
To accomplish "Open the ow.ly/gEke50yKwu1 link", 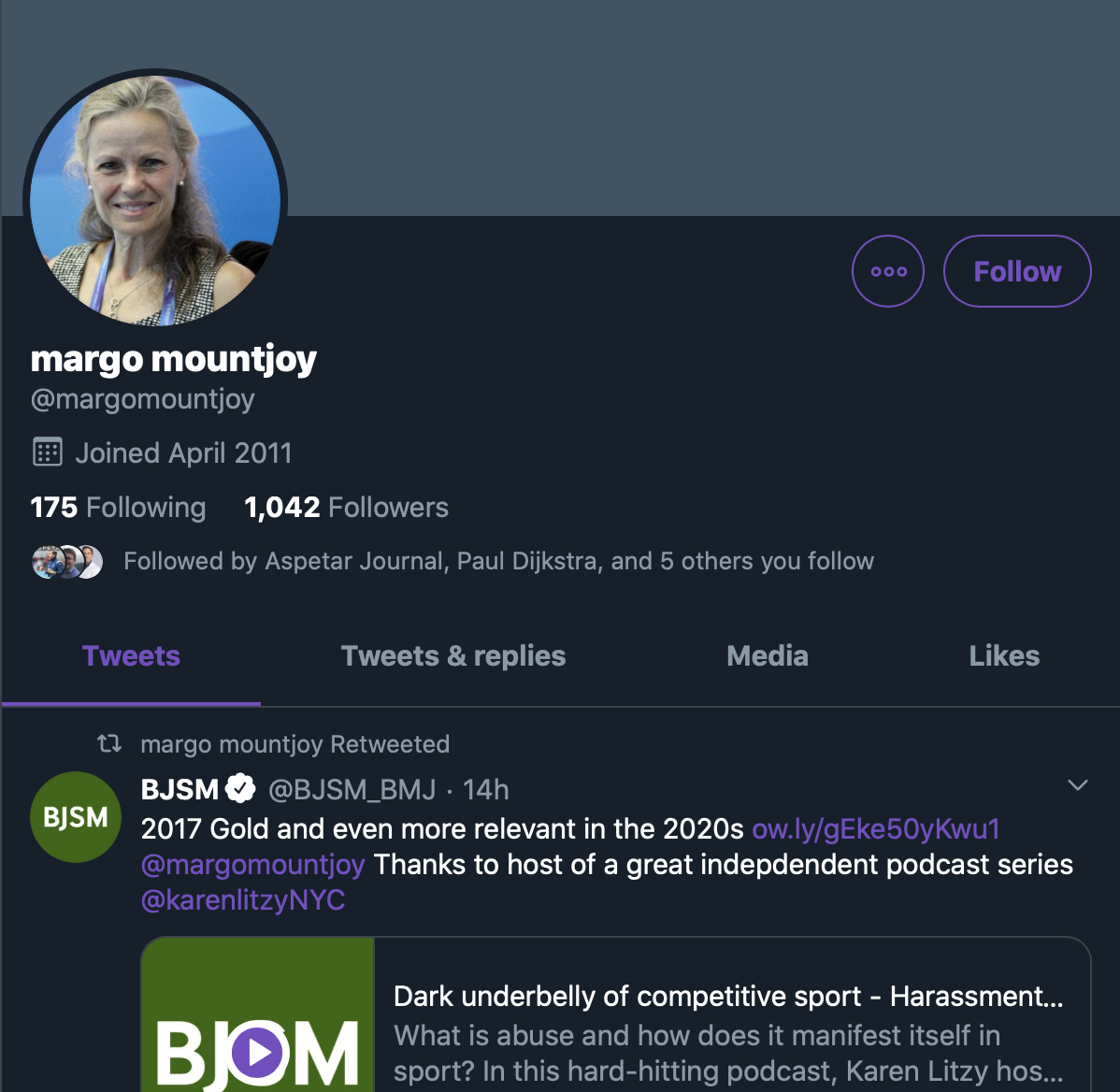I will 876,829.
